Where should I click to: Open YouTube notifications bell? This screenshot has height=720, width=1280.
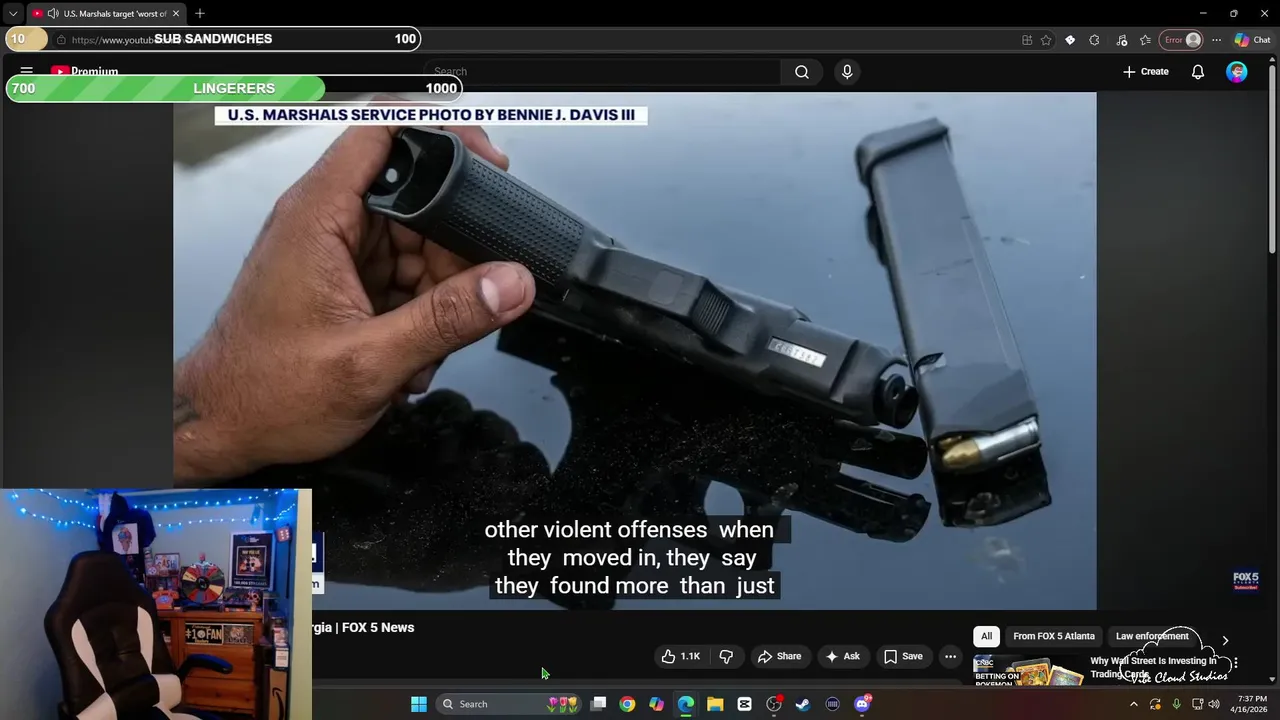[x=1198, y=72]
